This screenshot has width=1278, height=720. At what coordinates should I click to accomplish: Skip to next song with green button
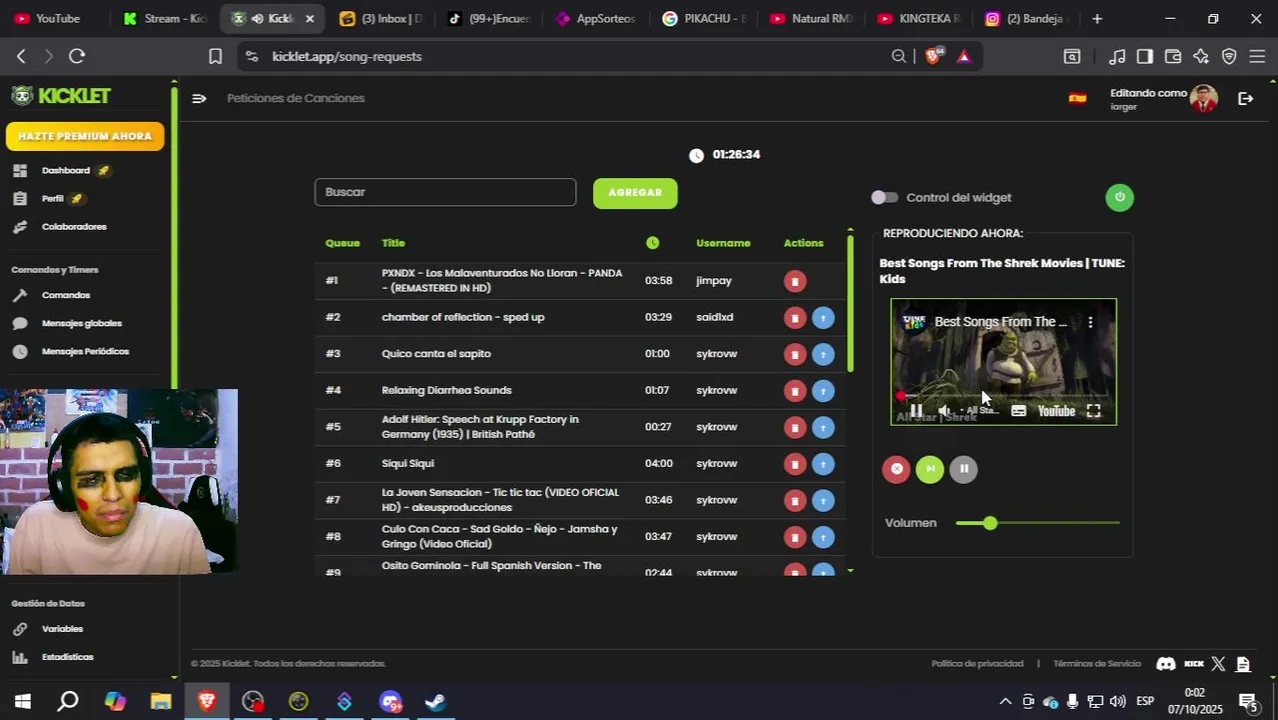[x=930, y=469]
